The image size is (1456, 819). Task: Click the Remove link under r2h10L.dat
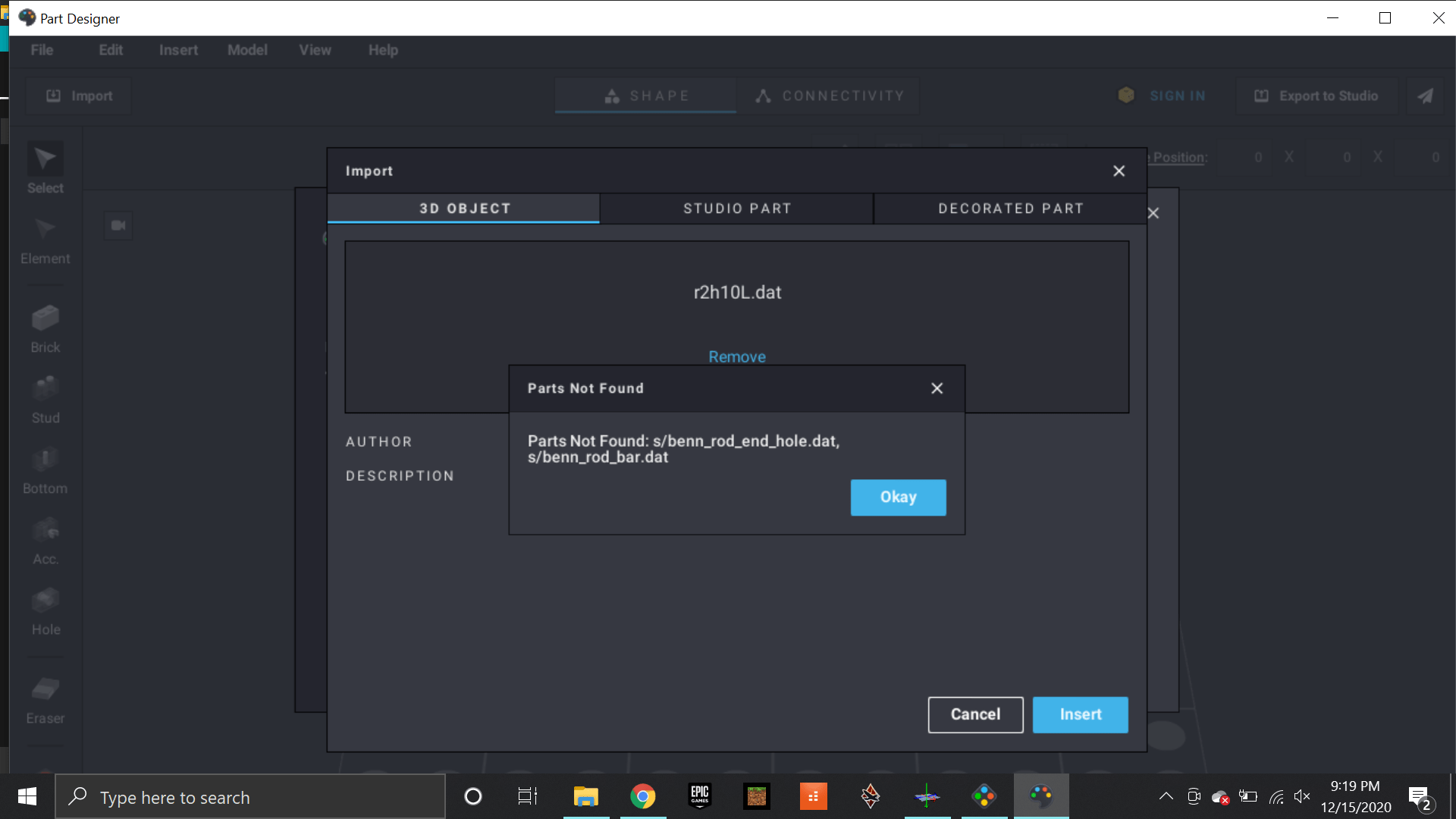coord(736,356)
